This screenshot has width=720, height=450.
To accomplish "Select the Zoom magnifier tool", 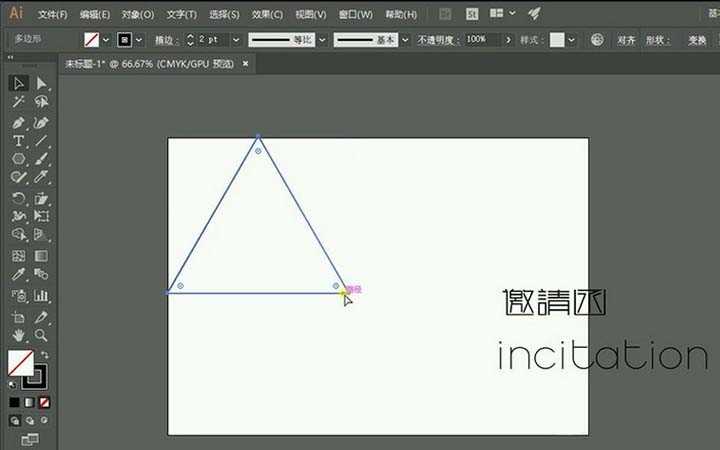I will [x=41, y=335].
